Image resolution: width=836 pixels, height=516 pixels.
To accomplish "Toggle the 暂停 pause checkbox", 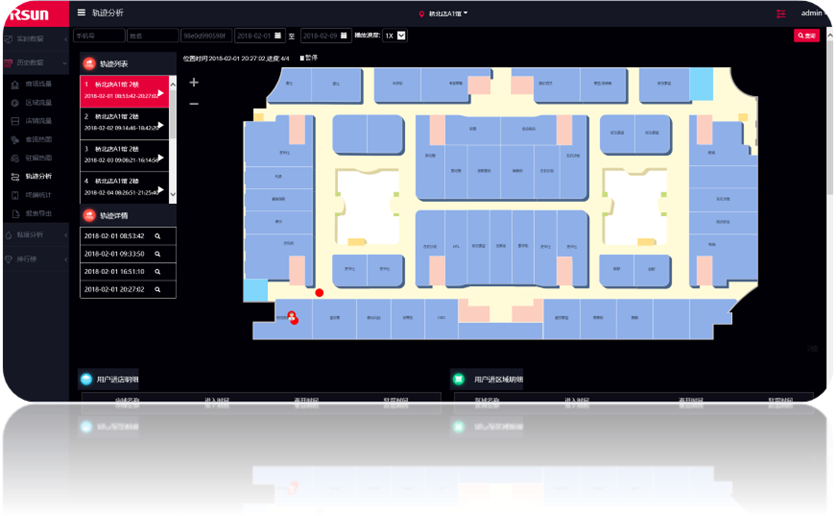I will [302, 58].
